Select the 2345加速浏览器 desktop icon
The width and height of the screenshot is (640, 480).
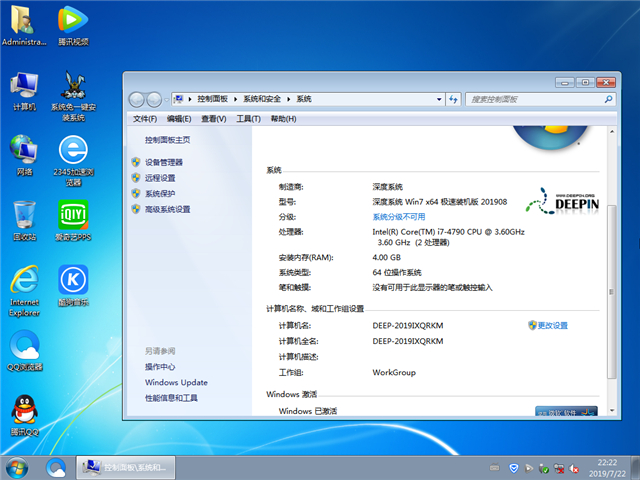coord(73,160)
